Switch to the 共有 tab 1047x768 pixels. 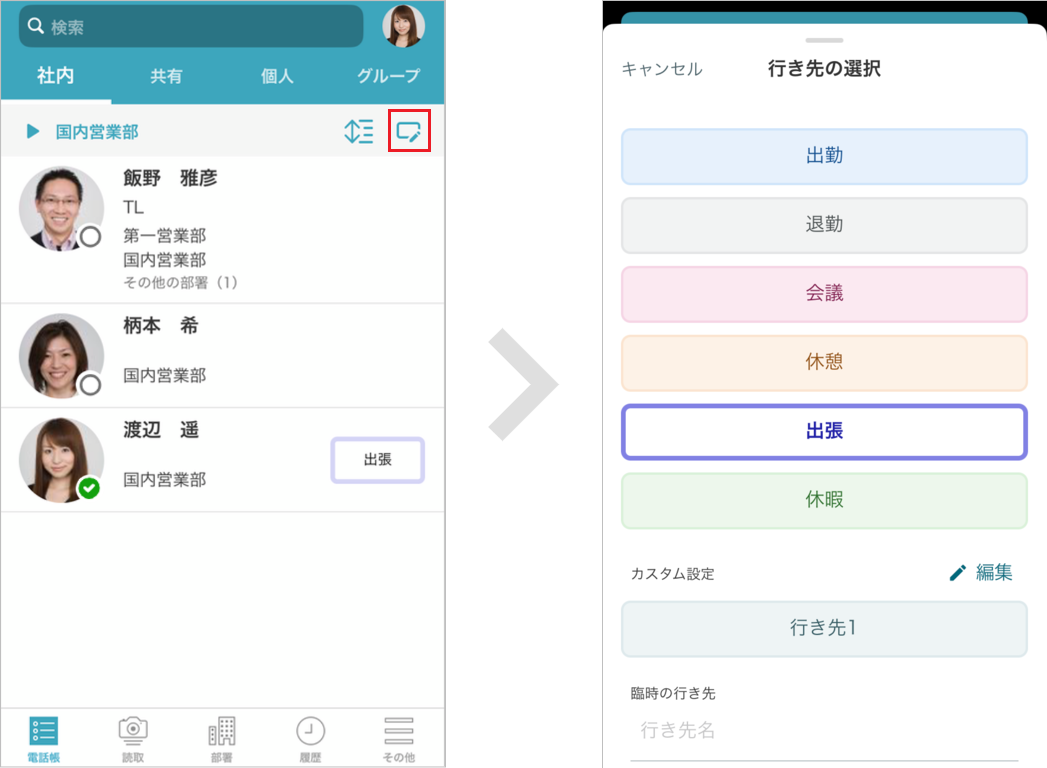pos(166,76)
